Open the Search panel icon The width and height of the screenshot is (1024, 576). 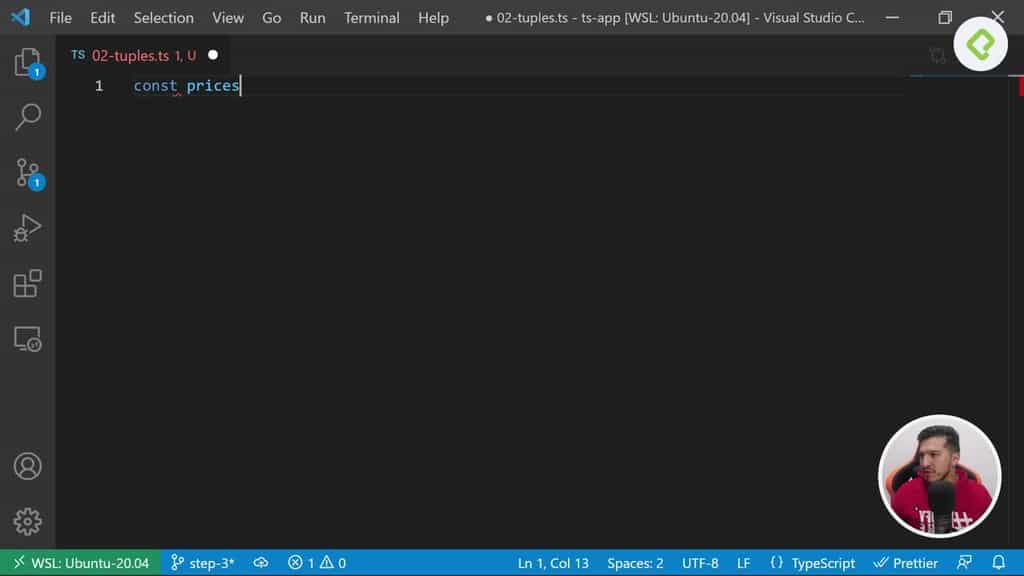27,117
